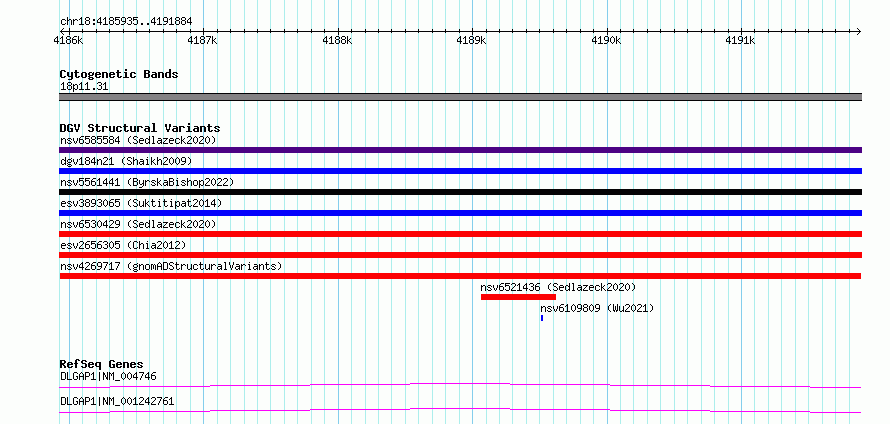Select the tiny blue nsv6109809 variant mark

click(542, 318)
